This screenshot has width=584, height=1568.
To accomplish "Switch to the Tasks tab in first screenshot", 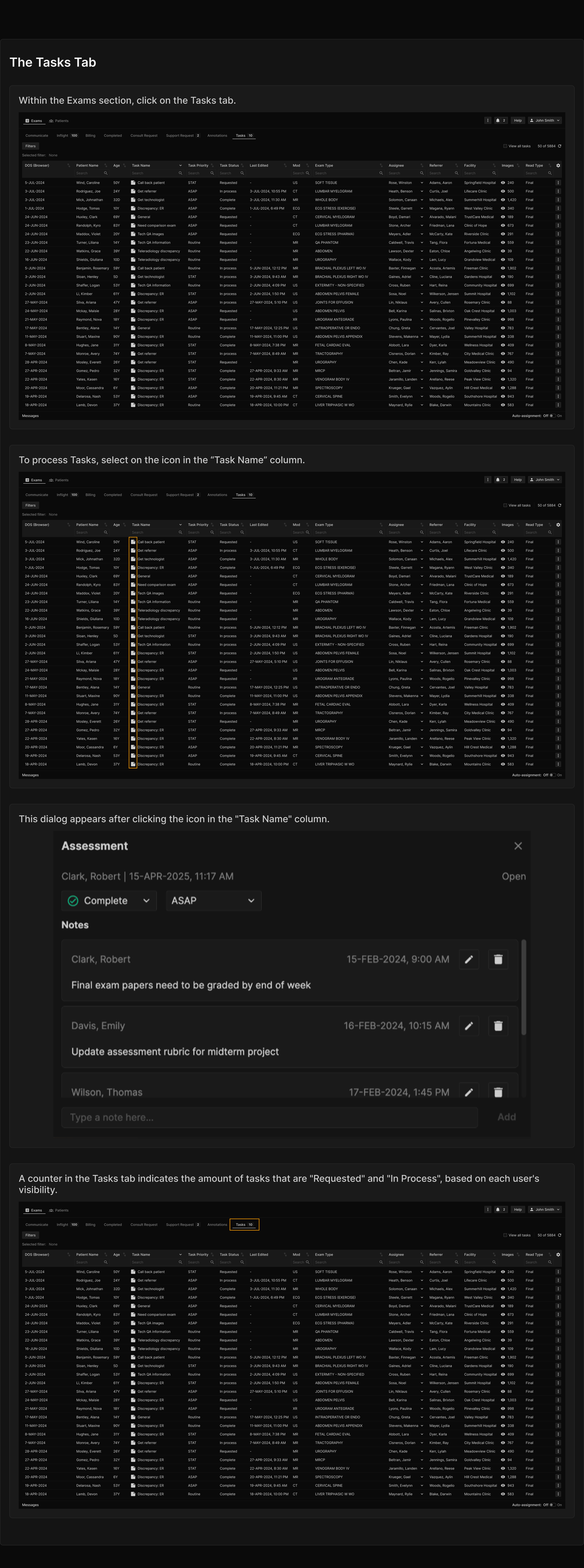I will click(x=244, y=136).
